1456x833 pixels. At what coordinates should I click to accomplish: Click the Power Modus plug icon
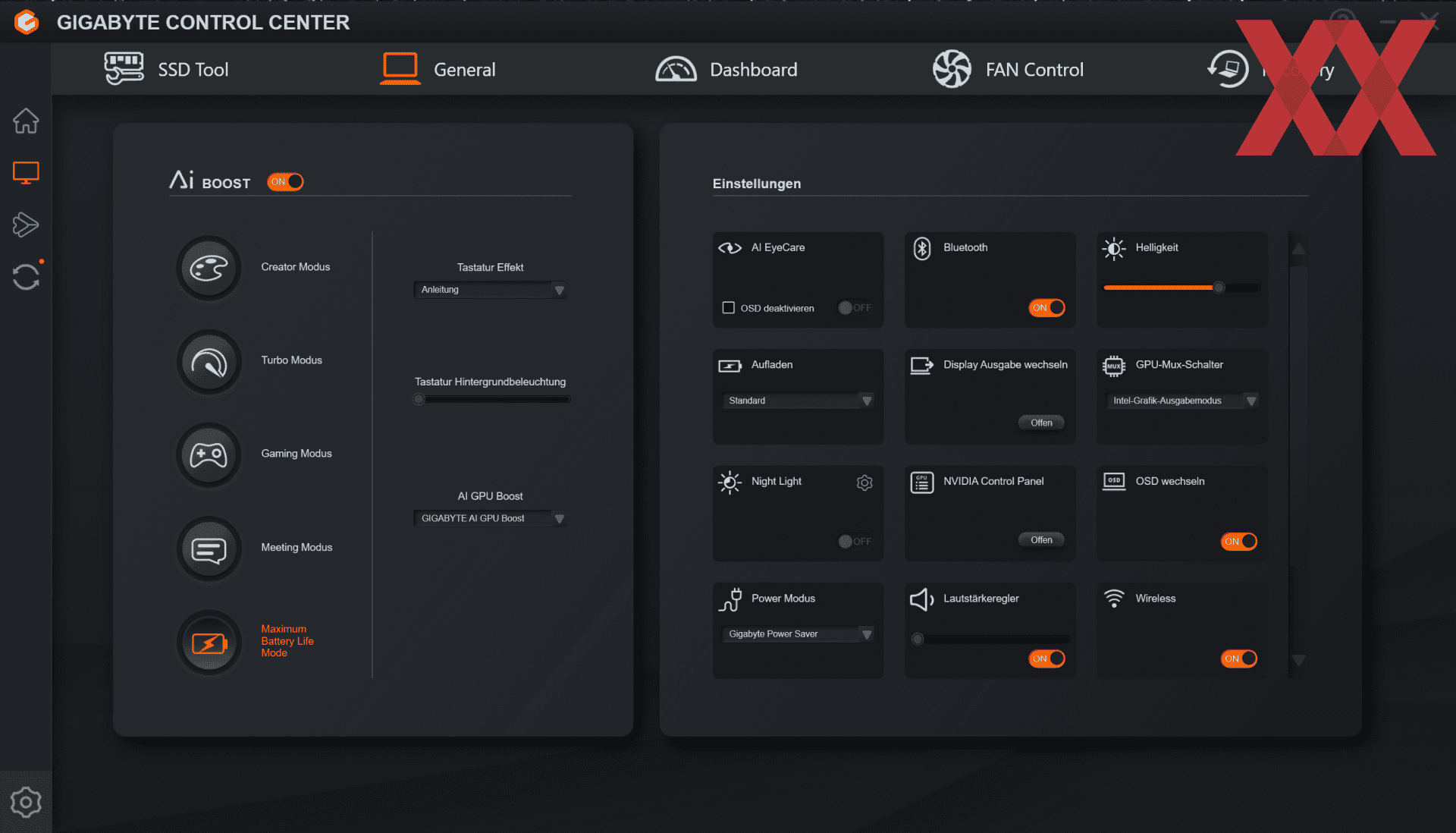(730, 599)
